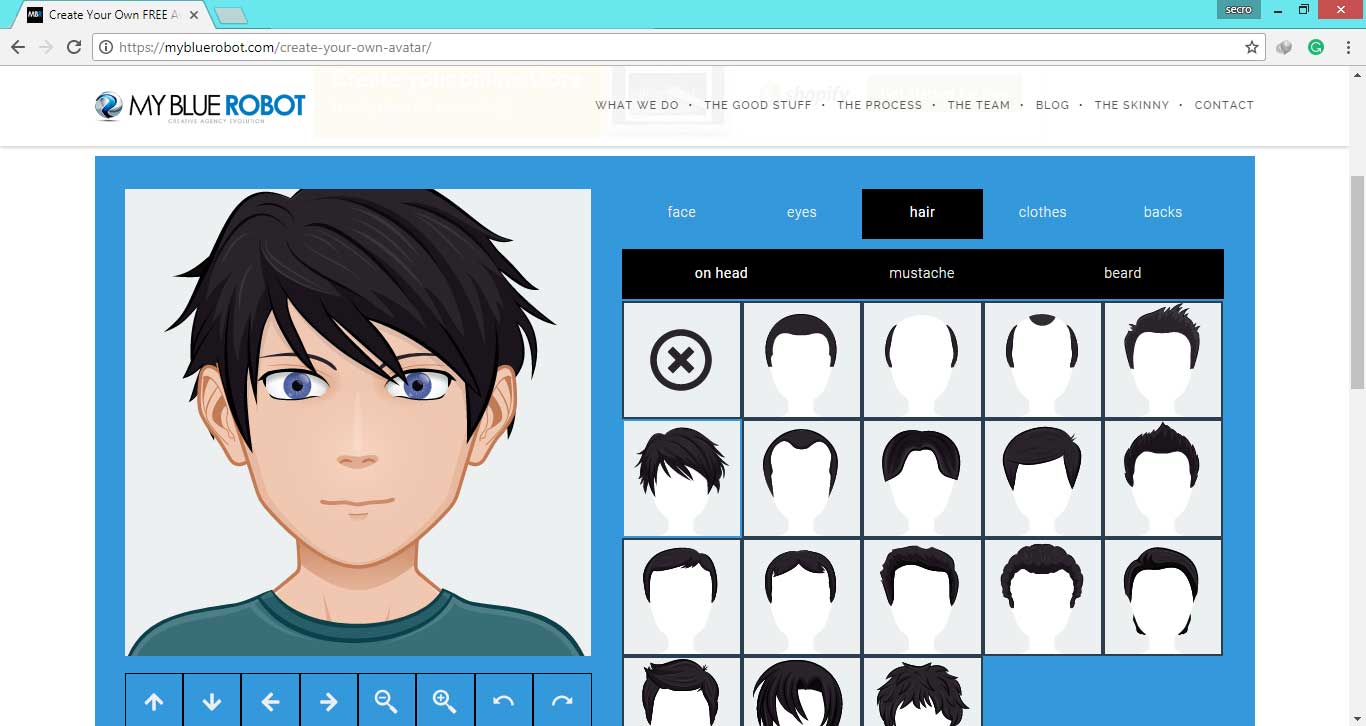Image resolution: width=1366 pixels, height=726 pixels.
Task: Select the beard section
Action: [x=1122, y=272]
